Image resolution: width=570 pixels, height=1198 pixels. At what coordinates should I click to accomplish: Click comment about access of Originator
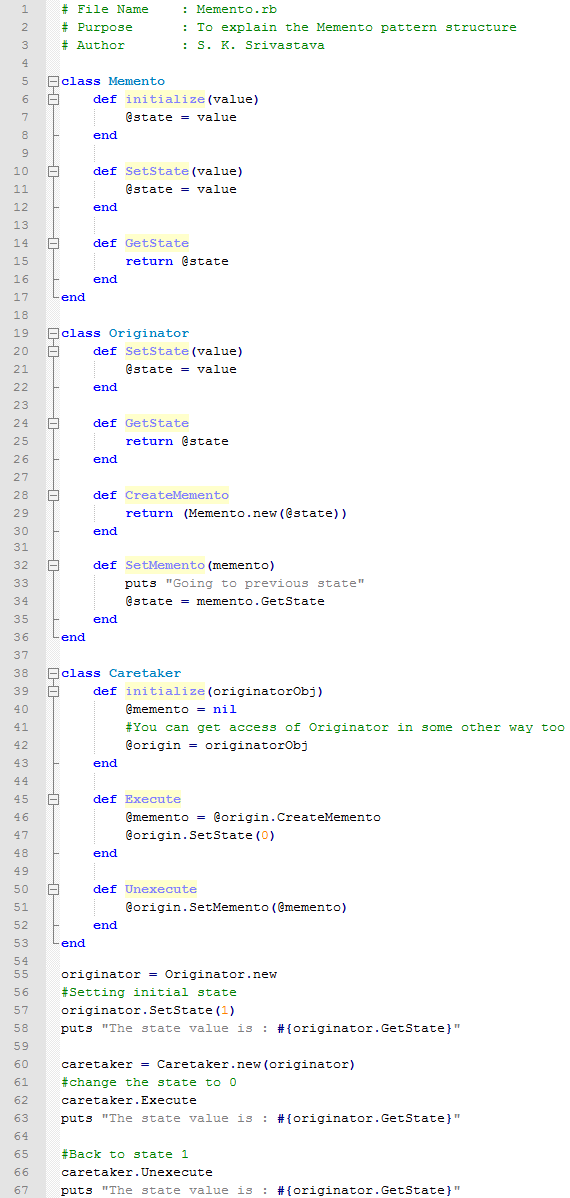tap(345, 727)
